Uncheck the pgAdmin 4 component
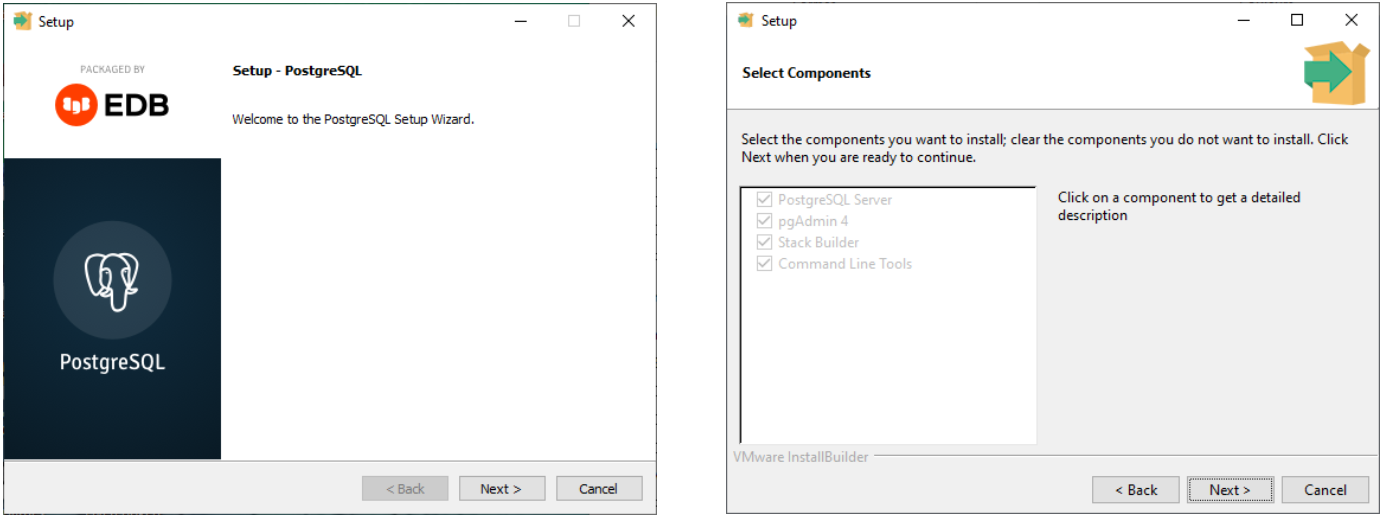Image resolution: width=1383 pixels, height=517 pixels. click(765, 221)
